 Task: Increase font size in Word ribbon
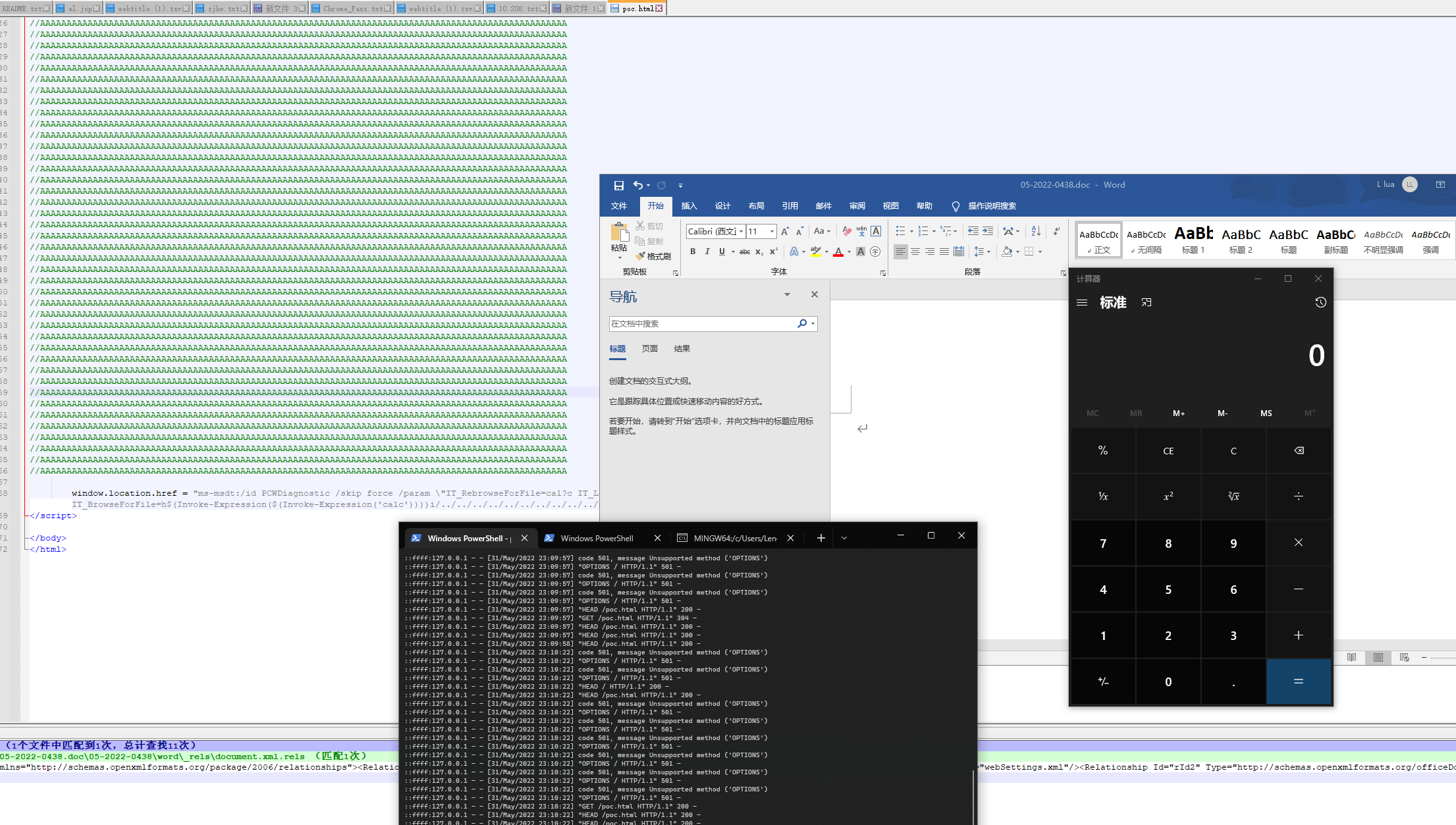pos(785,231)
